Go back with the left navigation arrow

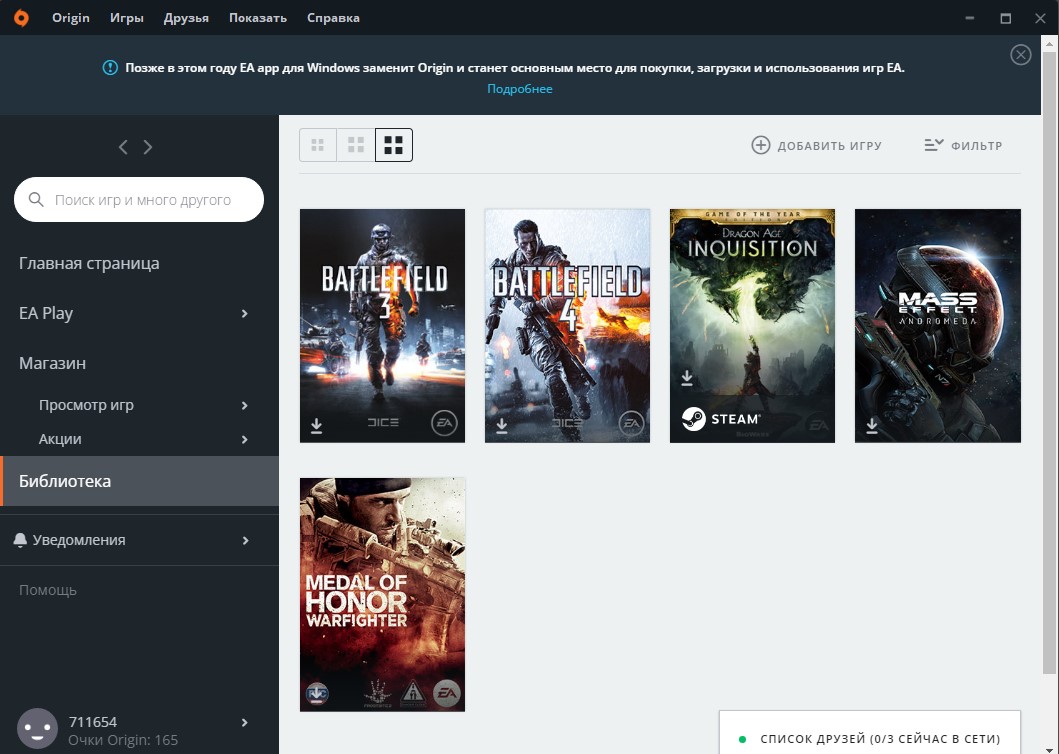pos(123,147)
